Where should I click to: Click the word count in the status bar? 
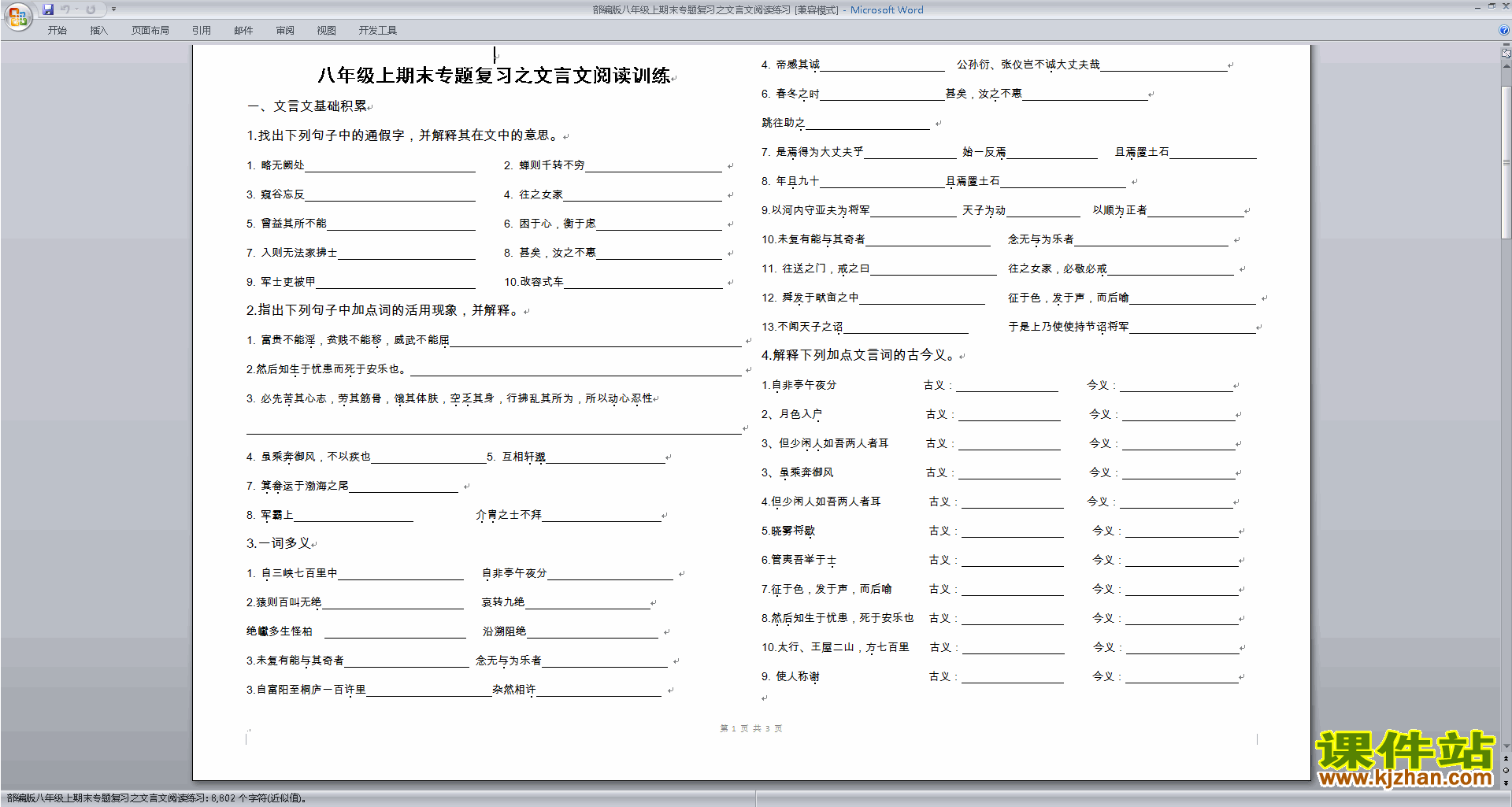[156, 798]
